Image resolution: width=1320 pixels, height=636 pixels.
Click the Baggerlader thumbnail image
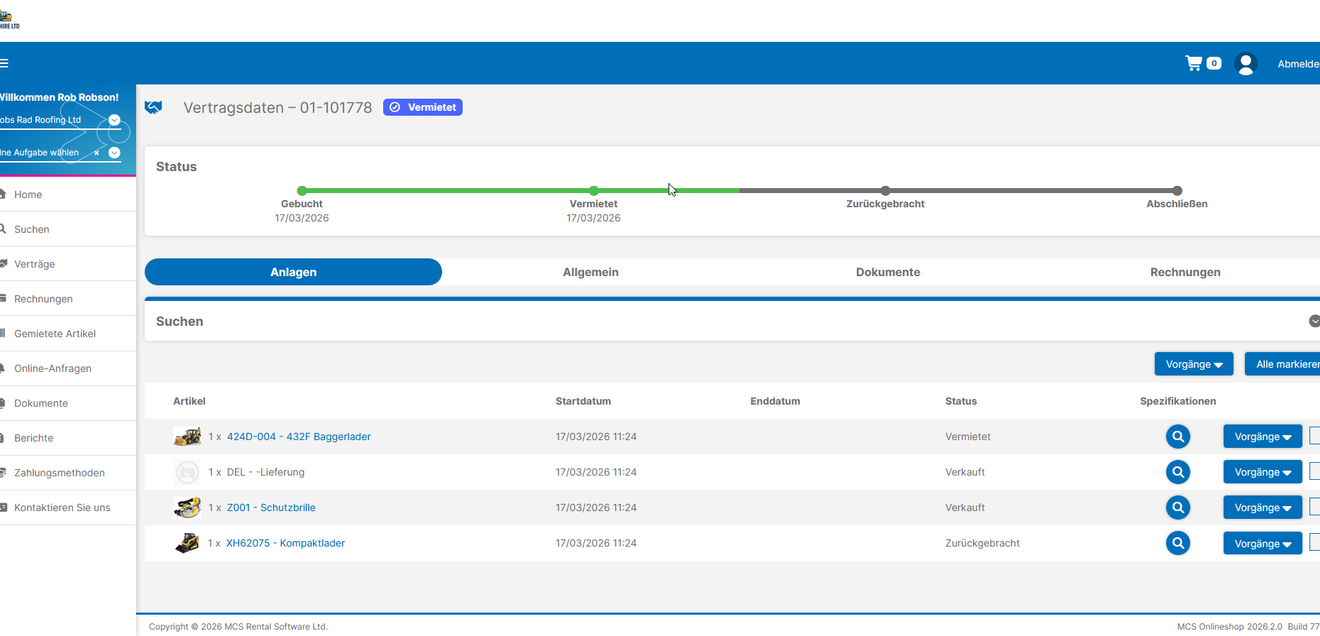[x=187, y=436]
